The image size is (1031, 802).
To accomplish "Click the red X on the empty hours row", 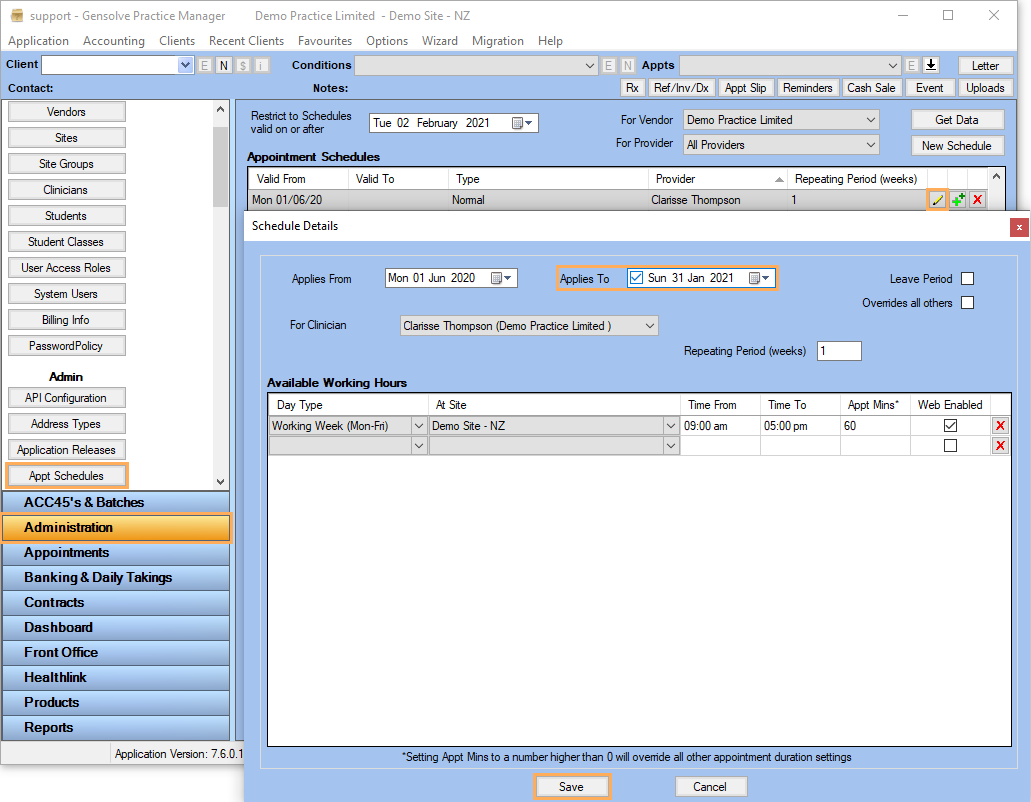I will coord(1000,445).
